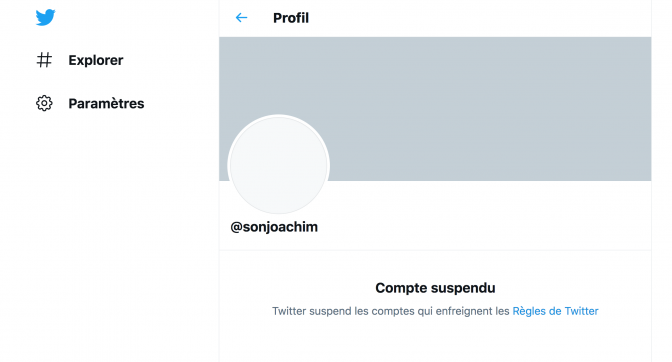Open the Paramètres navigation item
This screenshot has width=672, height=362.
click(x=90, y=103)
